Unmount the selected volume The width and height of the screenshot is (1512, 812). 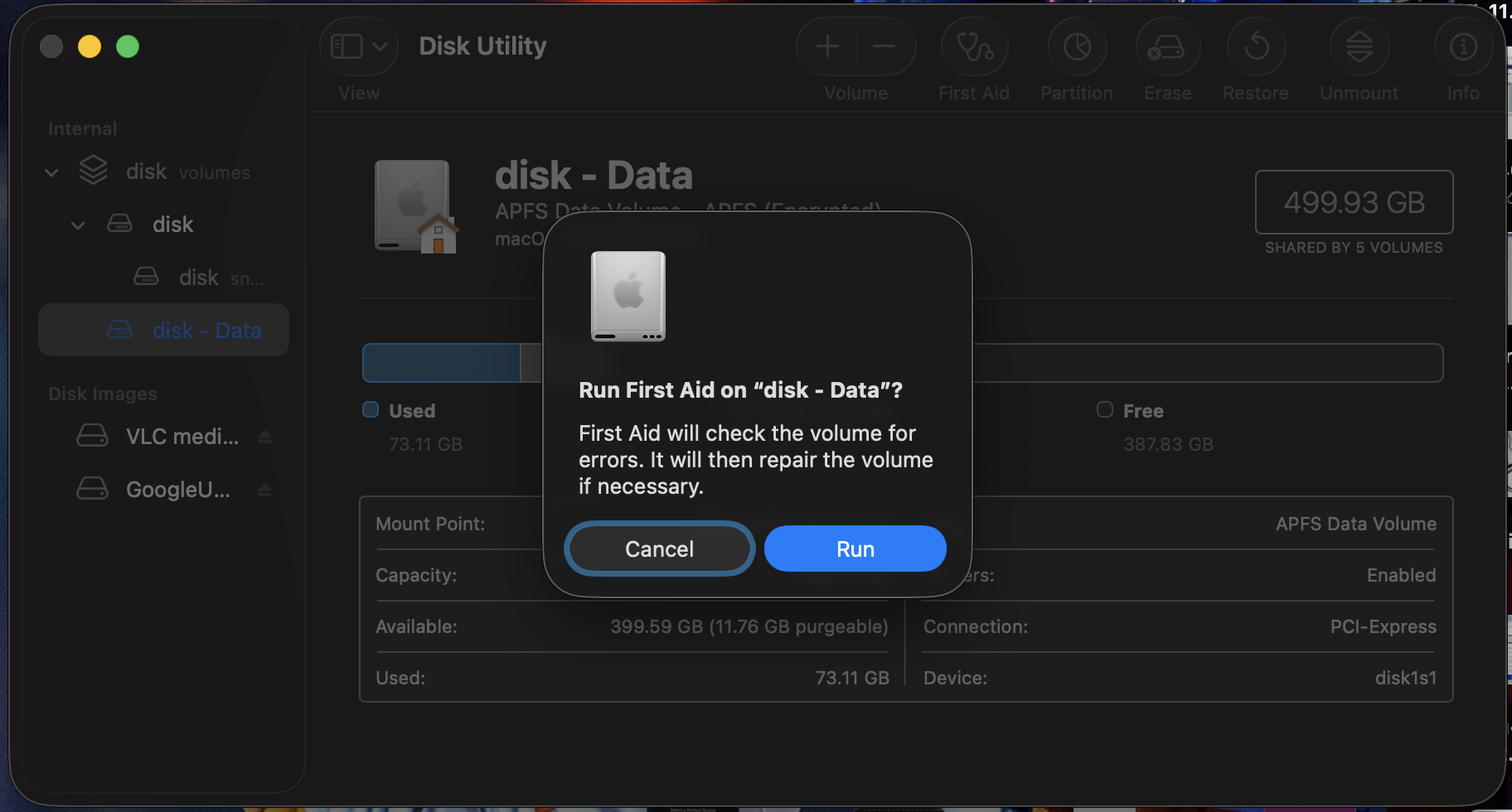pos(1358,47)
